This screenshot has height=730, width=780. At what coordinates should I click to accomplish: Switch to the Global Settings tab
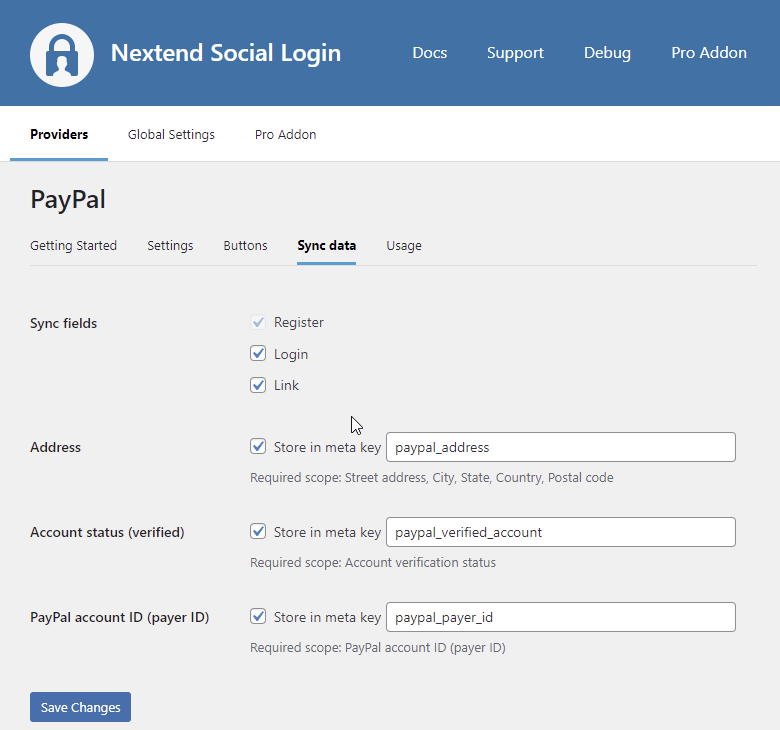point(171,134)
